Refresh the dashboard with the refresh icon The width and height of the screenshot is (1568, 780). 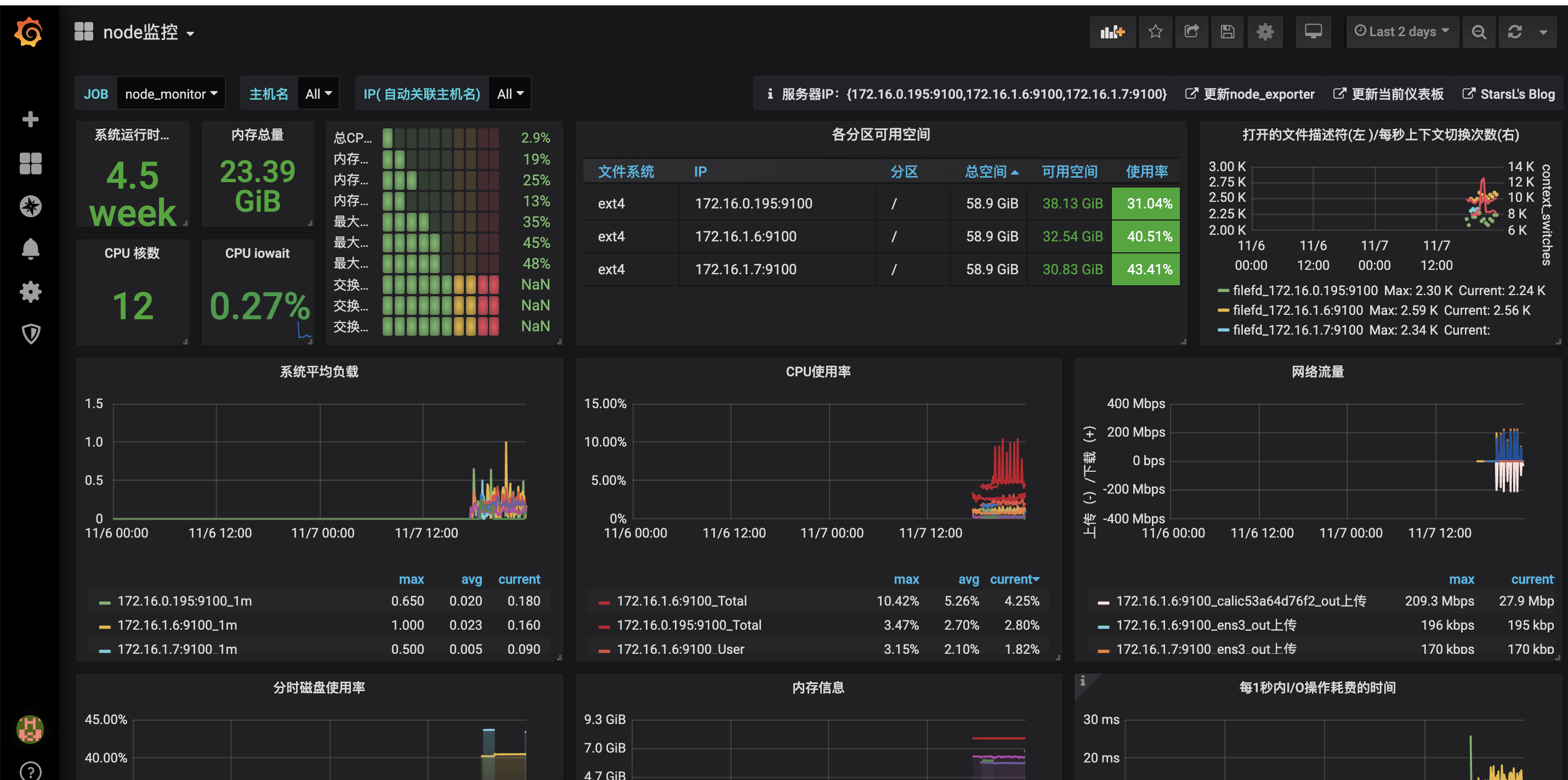[1514, 32]
